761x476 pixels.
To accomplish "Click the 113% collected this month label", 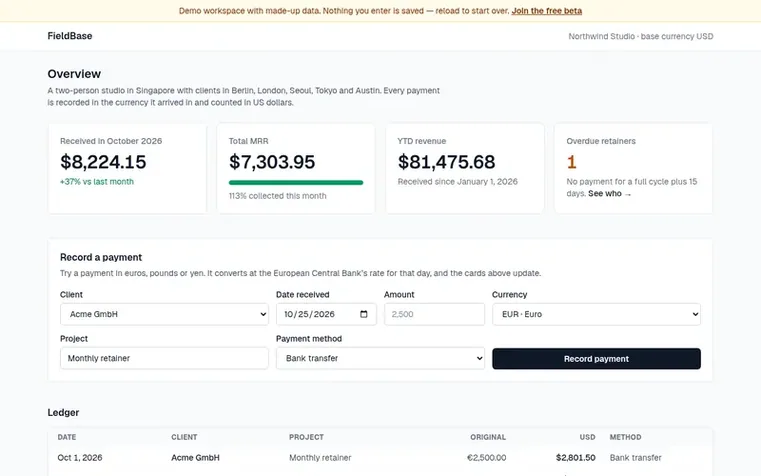I will 278,196.
